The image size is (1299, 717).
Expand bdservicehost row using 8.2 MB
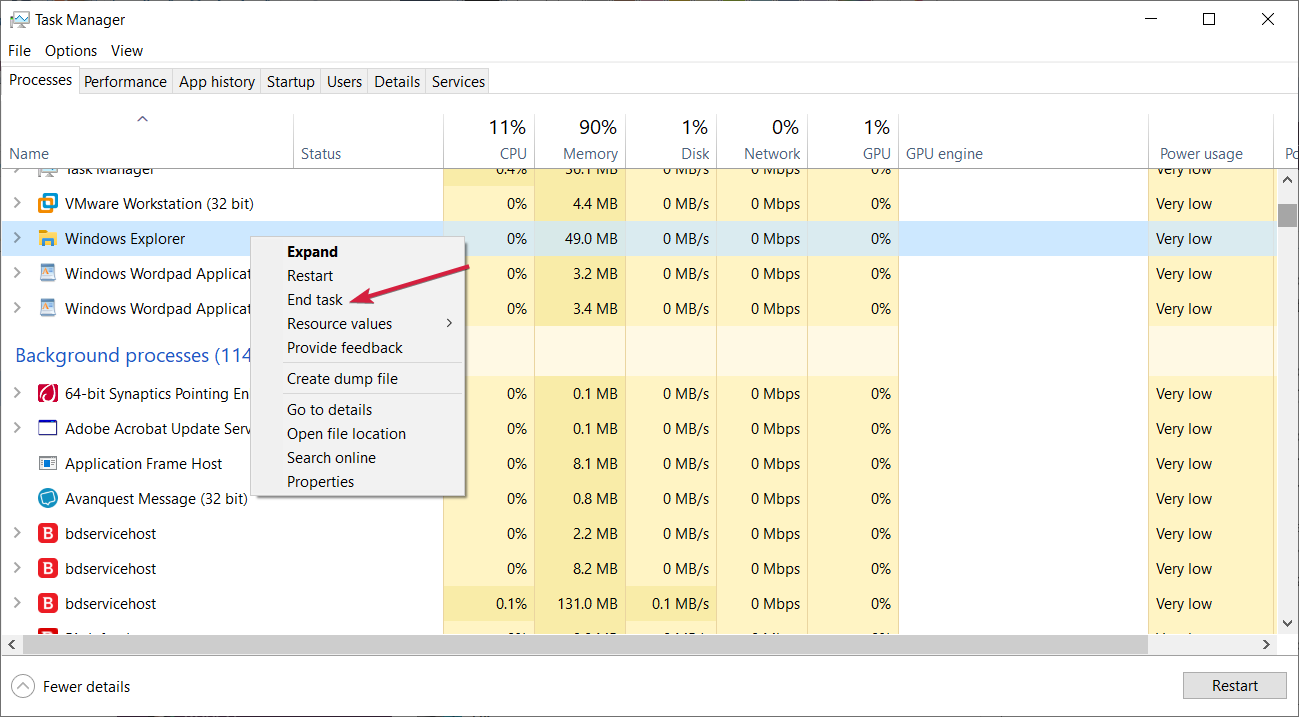17,569
